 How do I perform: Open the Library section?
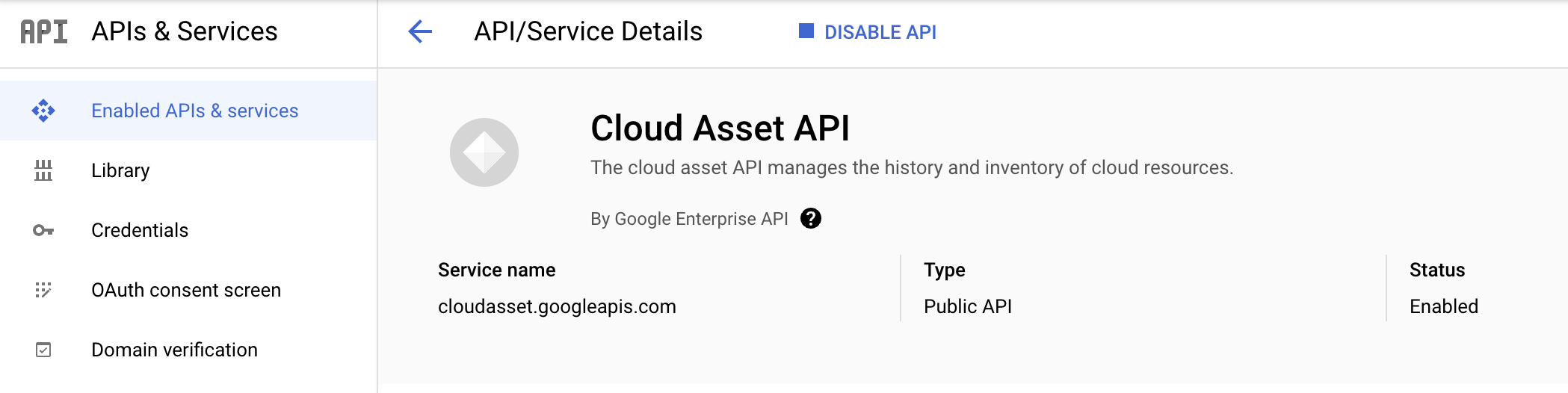click(x=188, y=170)
